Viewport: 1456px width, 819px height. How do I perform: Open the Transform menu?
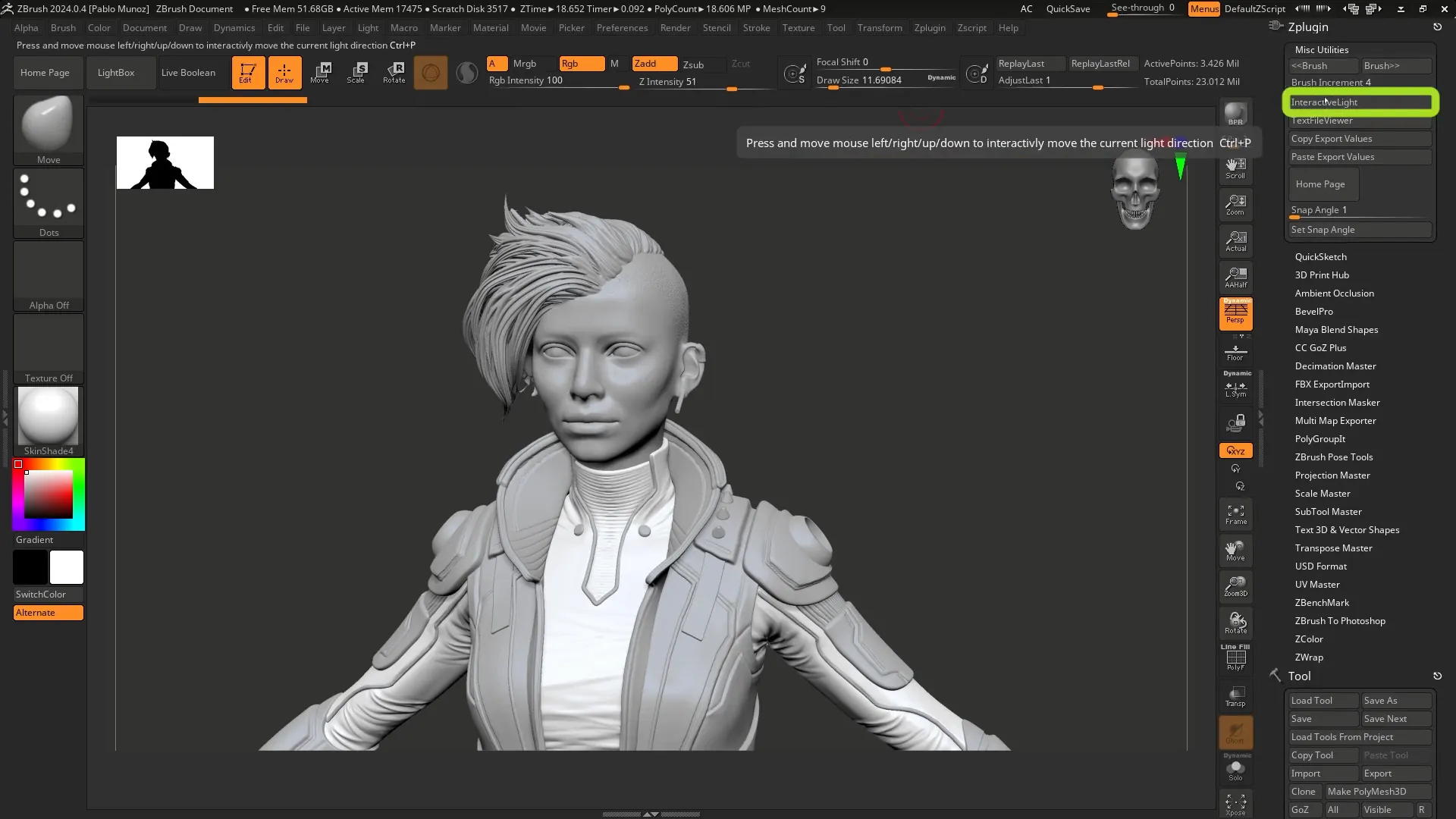(x=880, y=28)
